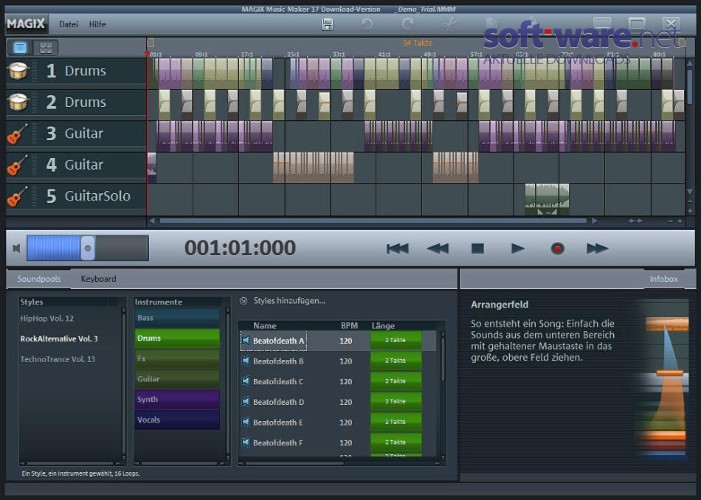Select the Fx instrument
This screenshot has height=500, width=701.
click(177, 359)
